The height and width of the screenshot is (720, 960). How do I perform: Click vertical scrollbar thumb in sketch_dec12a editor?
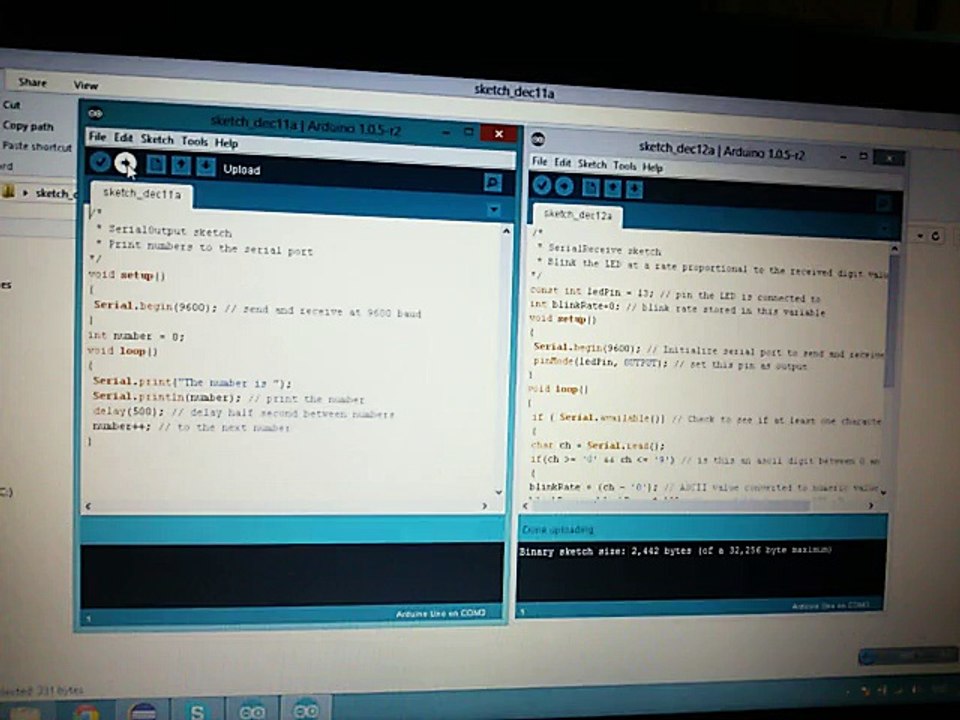point(891,320)
